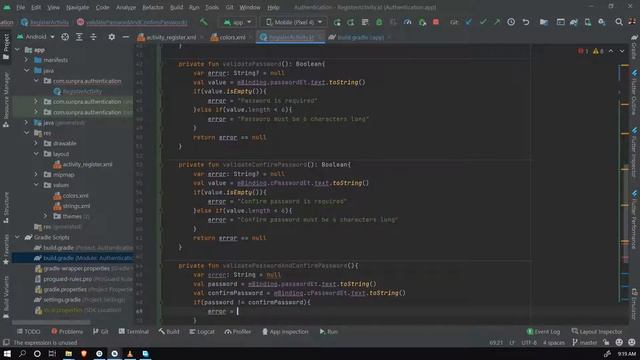This screenshot has width=640, height=360.
Task: Open the Device Manager icon
Action: (588, 22)
